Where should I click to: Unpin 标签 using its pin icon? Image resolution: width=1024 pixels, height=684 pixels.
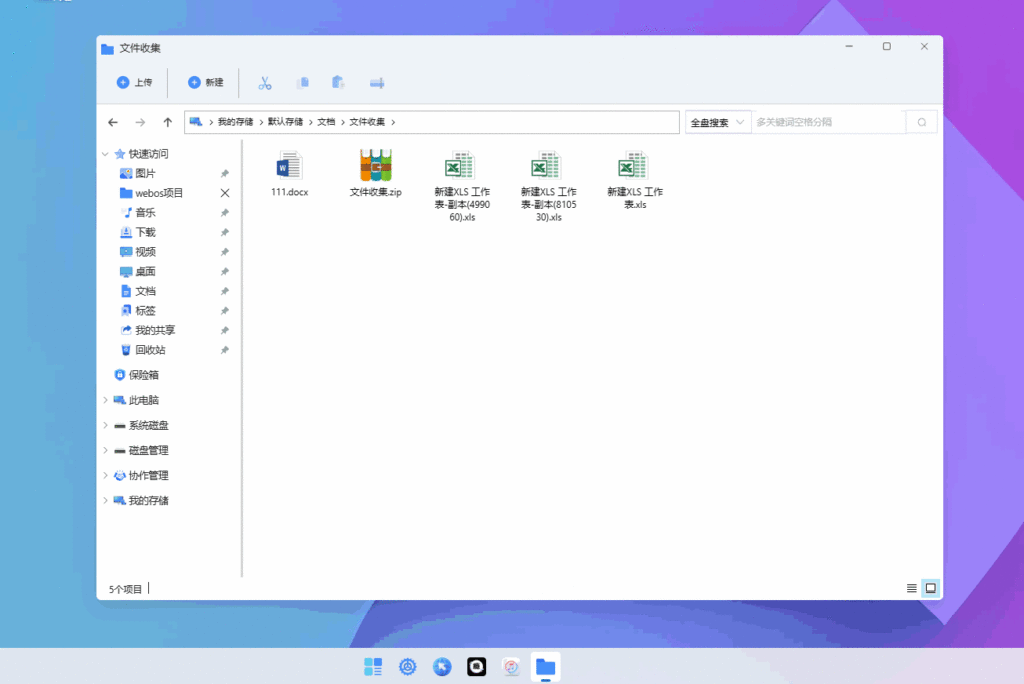[x=225, y=311]
